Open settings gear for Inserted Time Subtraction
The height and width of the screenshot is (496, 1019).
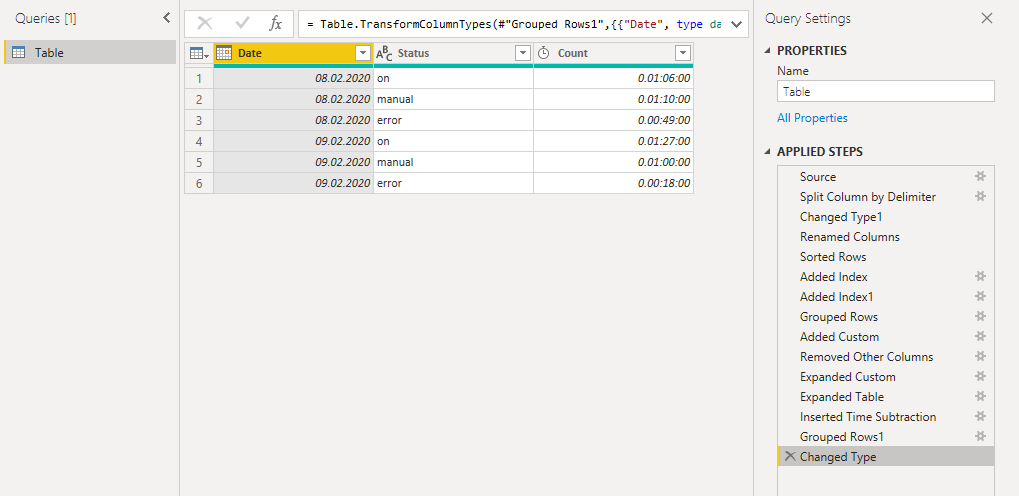pyautogui.click(x=981, y=416)
